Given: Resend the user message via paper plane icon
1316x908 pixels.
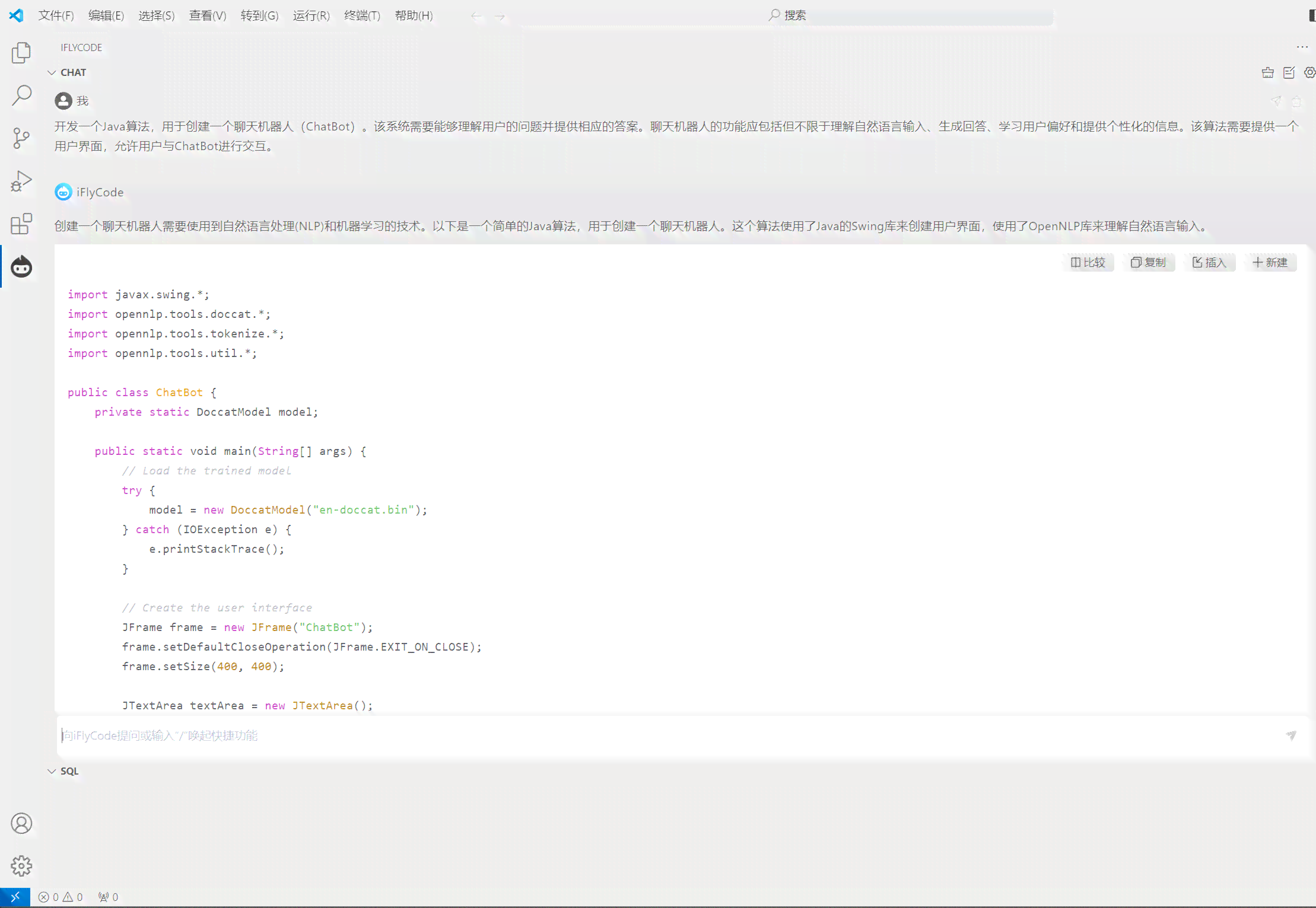Looking at the screenshot, I should click(1276, 101).
